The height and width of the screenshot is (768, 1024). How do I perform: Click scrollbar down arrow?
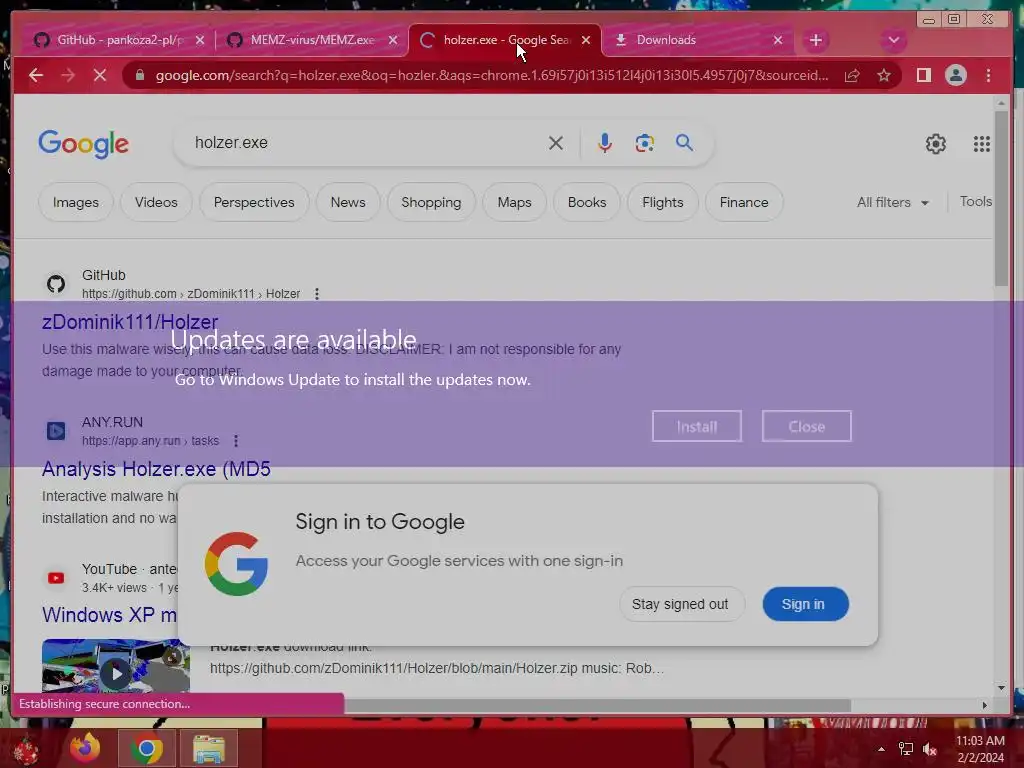click(x=1001, y=688)
